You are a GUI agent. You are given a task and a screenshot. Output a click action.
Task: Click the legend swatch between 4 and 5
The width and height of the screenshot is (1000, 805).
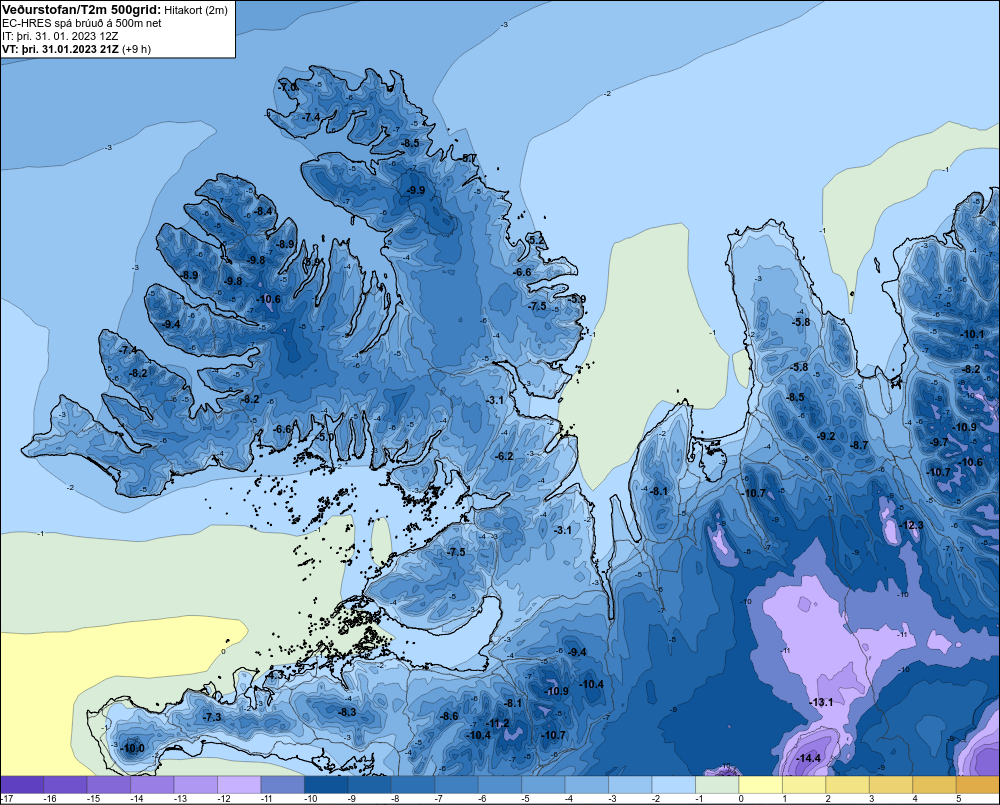pos(935,785)
